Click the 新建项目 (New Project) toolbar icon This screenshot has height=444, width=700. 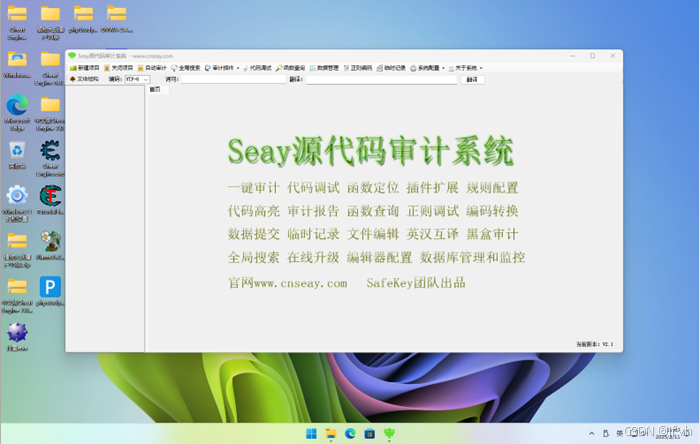click(84, 68)
